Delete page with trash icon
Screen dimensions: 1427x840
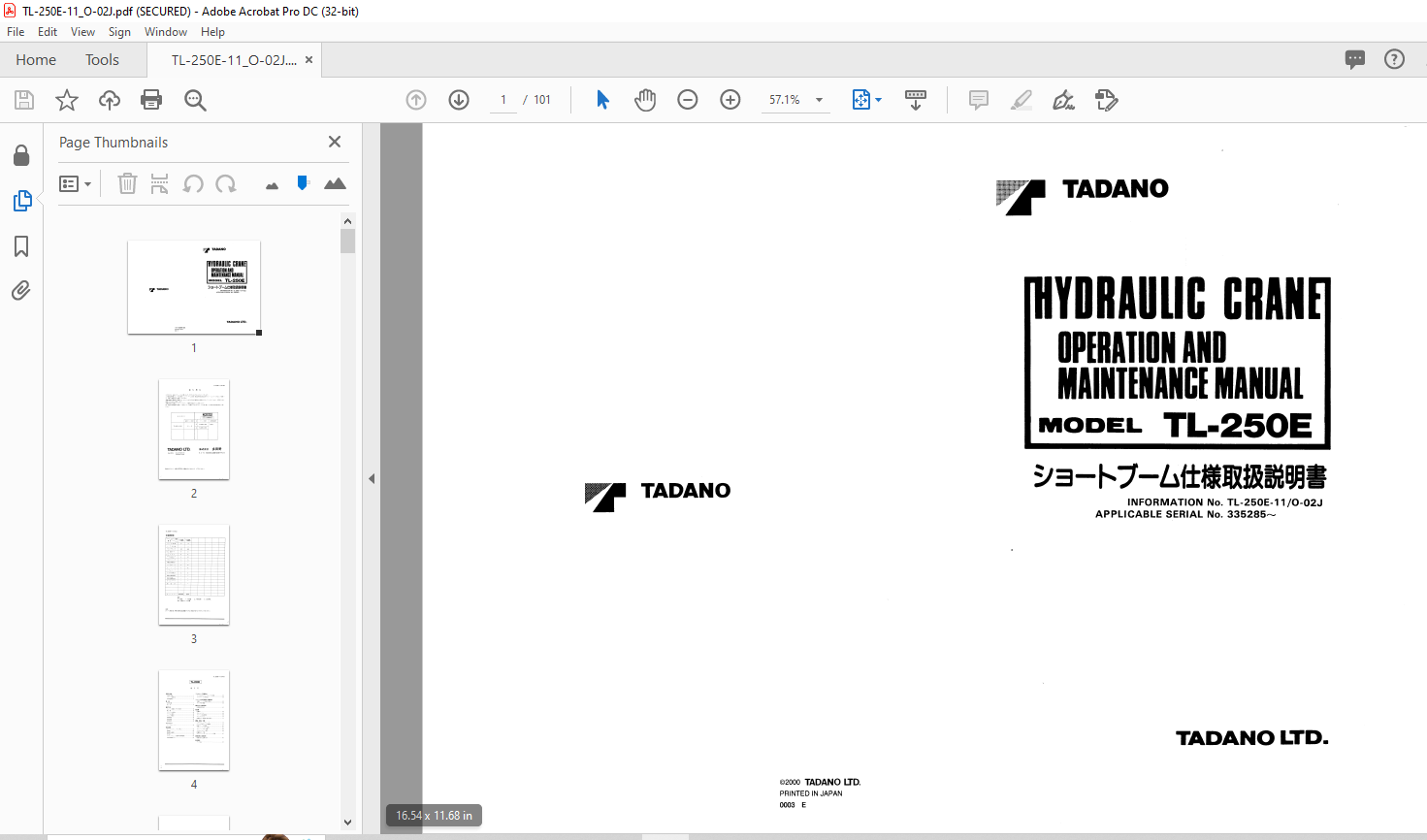pos(127,183)
